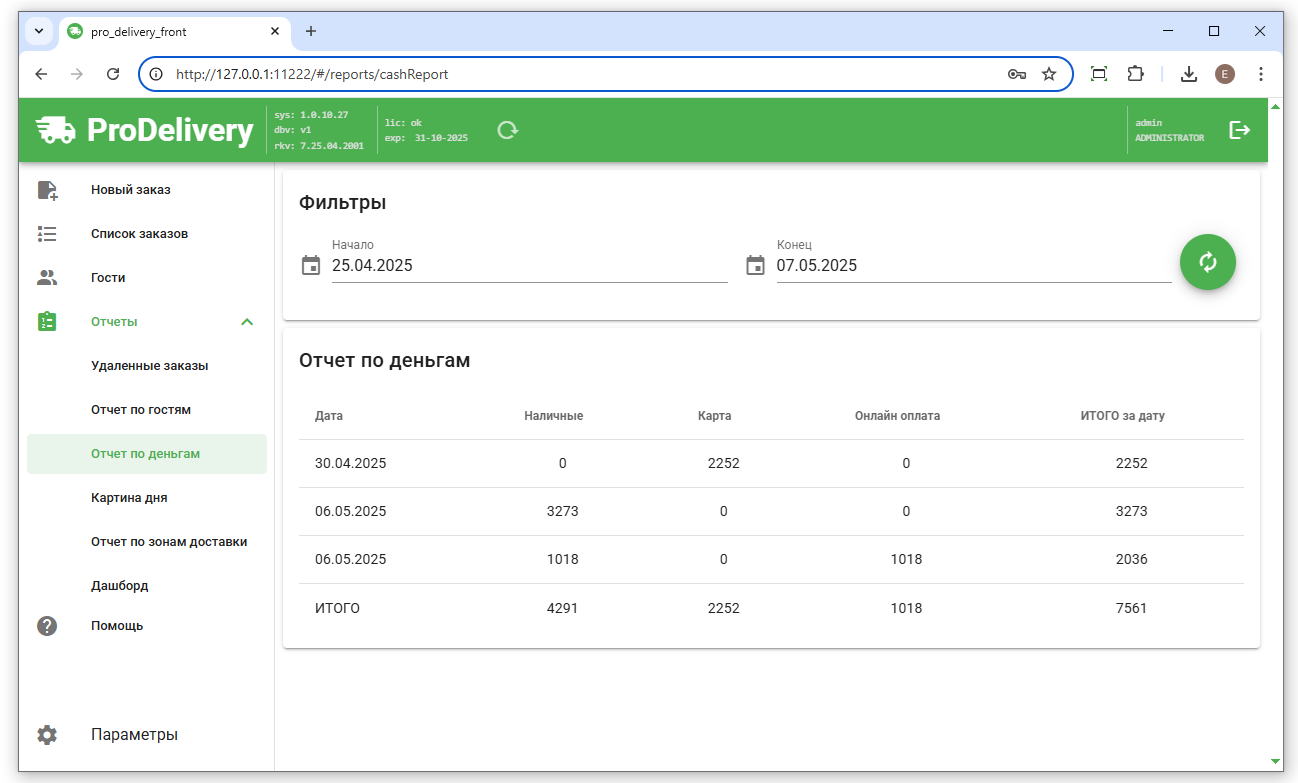The width and height of the screenshot is (1298, 783).
Task: Open Chrome three-dot menu
Action: [x=1261, y=74]
